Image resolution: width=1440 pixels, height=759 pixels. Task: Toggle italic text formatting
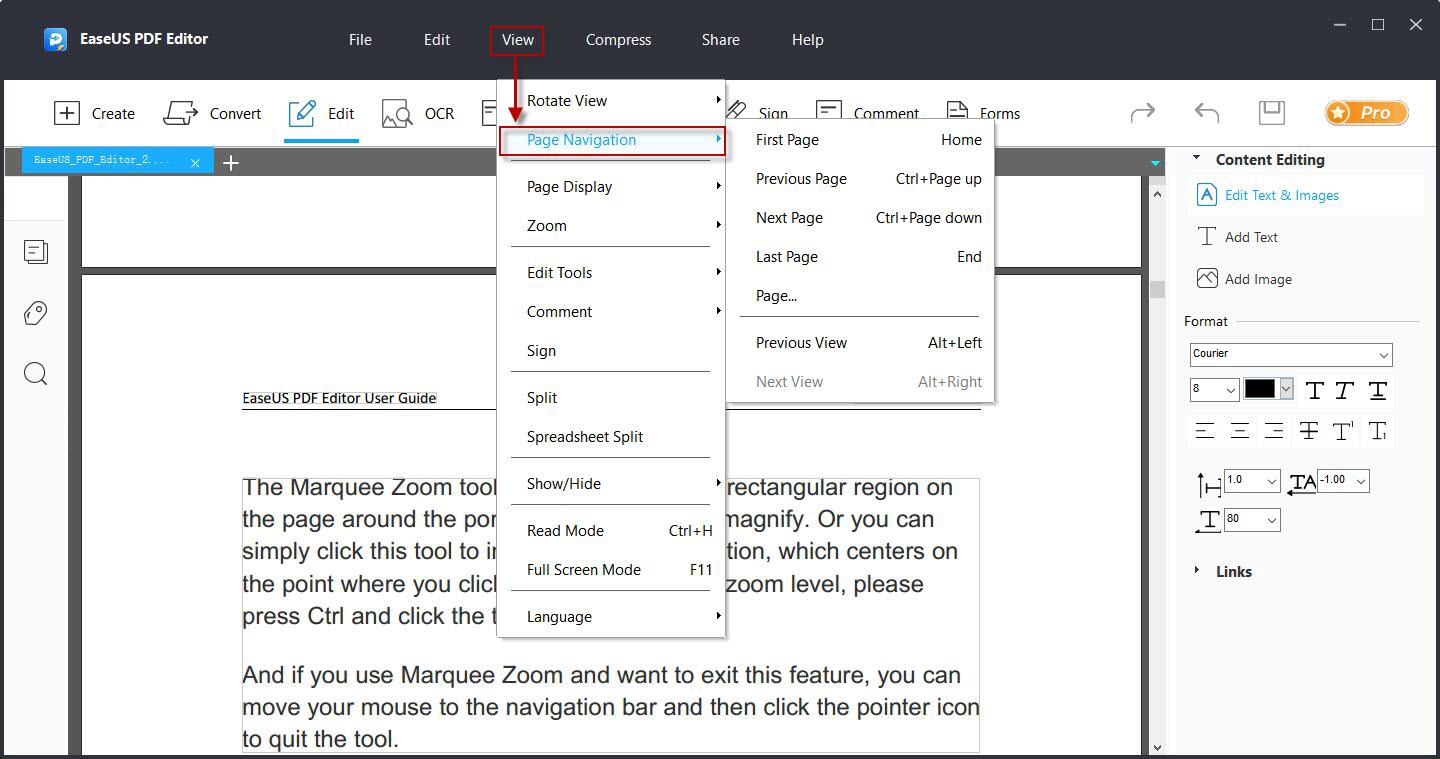coord(1345,391)
